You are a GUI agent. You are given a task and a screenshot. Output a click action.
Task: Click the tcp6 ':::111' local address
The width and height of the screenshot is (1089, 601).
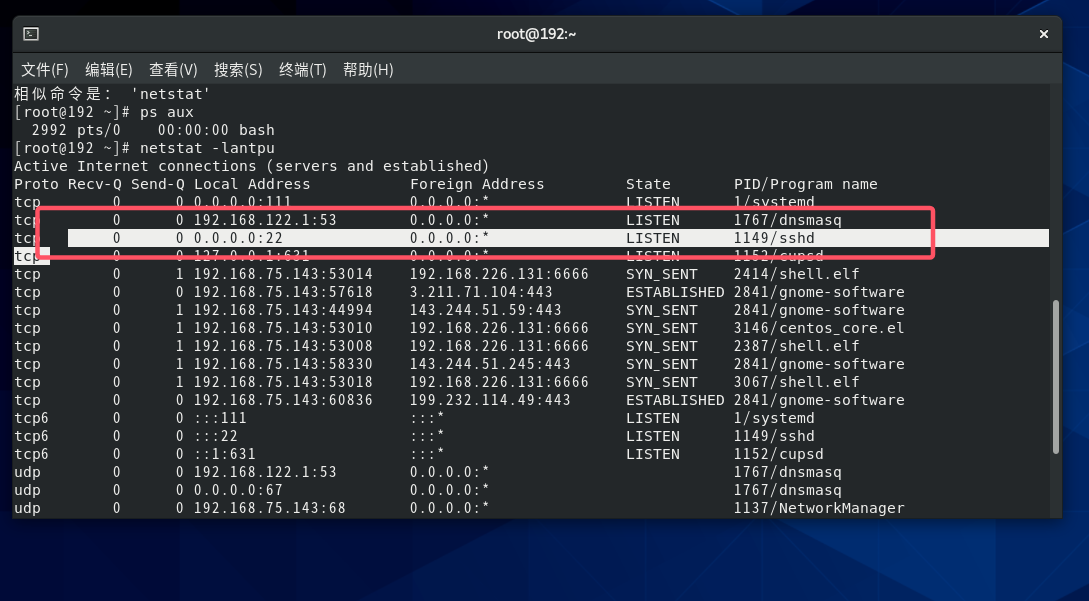220,418
